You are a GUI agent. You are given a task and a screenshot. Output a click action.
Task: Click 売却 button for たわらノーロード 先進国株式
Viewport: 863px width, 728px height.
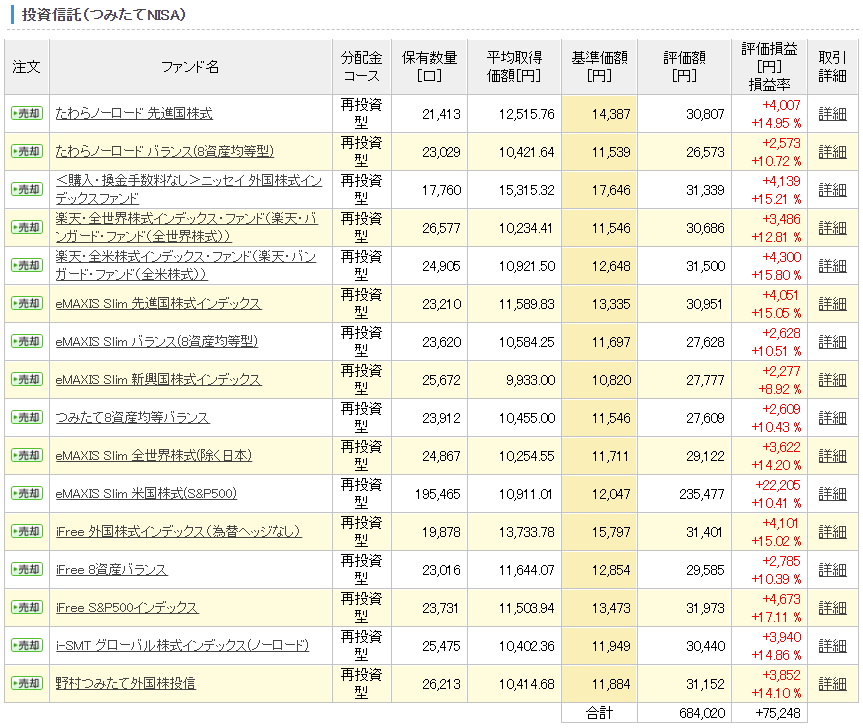click(x=27, y=113)
